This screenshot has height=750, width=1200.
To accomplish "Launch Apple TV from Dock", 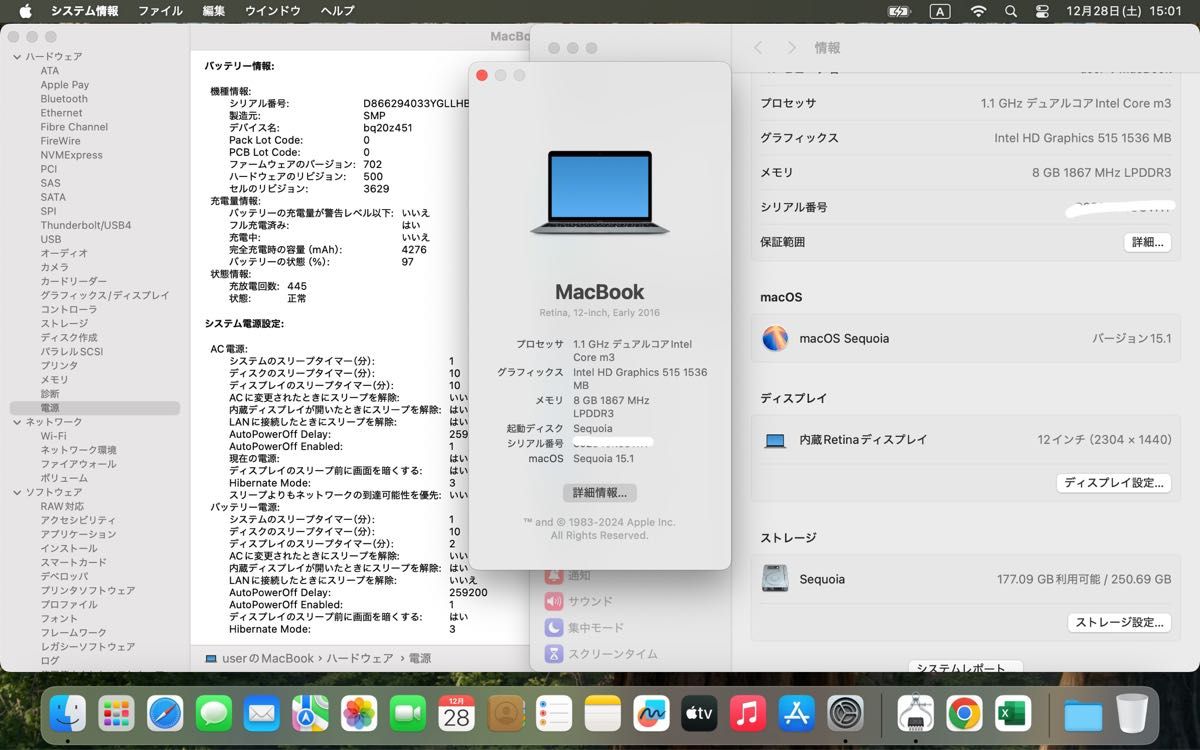I will coord(699,713).
